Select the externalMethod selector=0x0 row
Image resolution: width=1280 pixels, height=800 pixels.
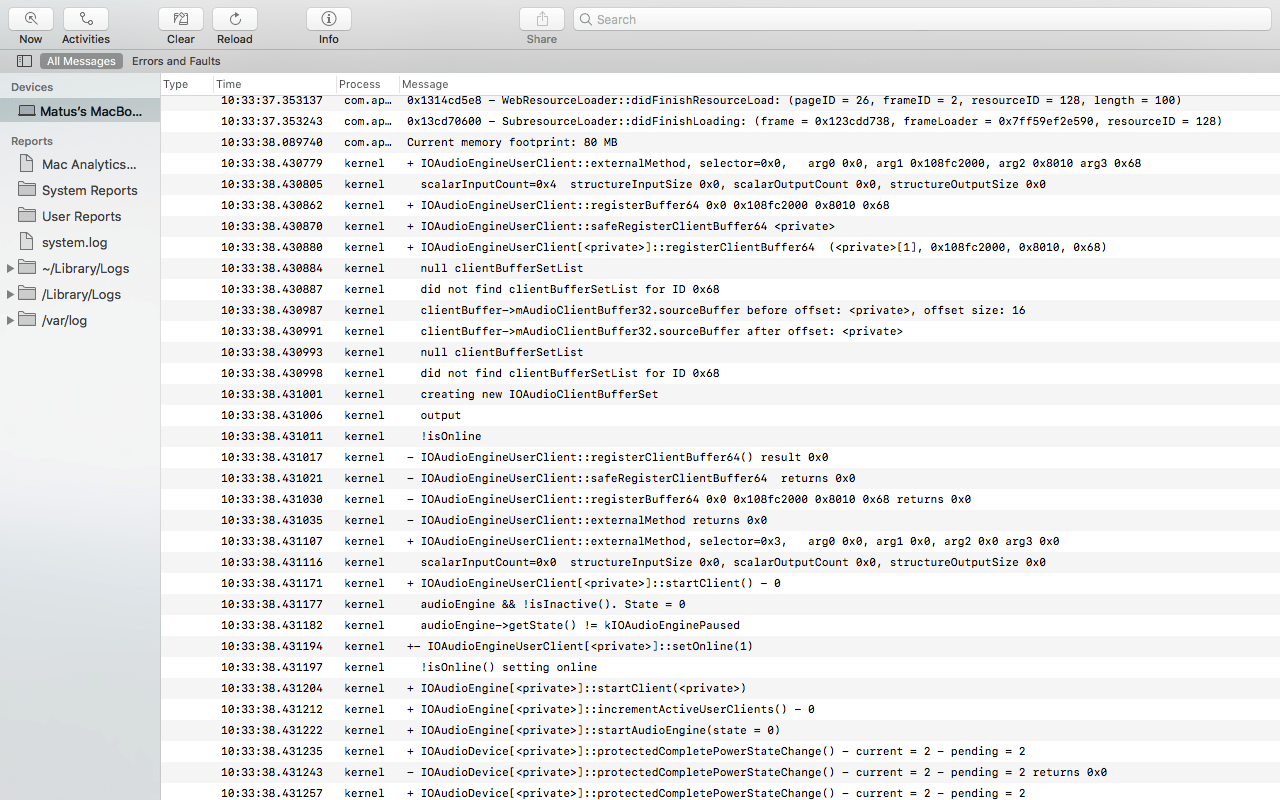pyautogui.click(x=720, y=163)
